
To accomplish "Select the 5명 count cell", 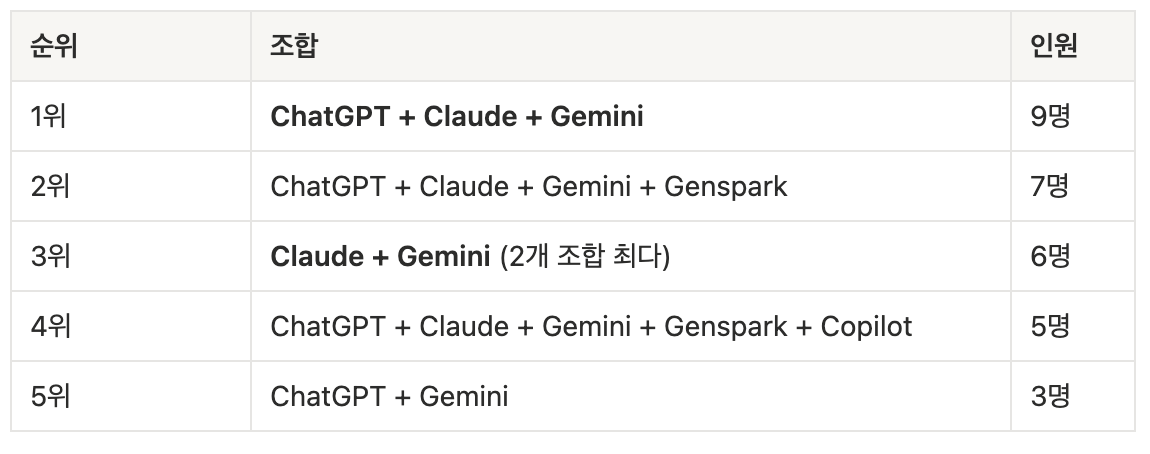I will tap(1050, 327).
